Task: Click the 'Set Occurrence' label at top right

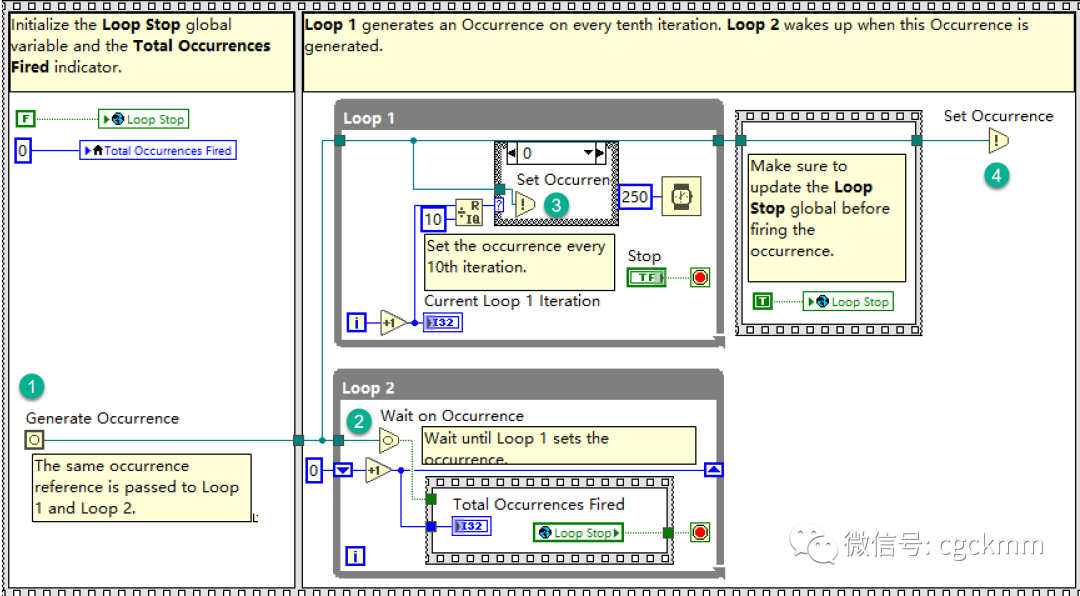Action: [x=998, y=116]
